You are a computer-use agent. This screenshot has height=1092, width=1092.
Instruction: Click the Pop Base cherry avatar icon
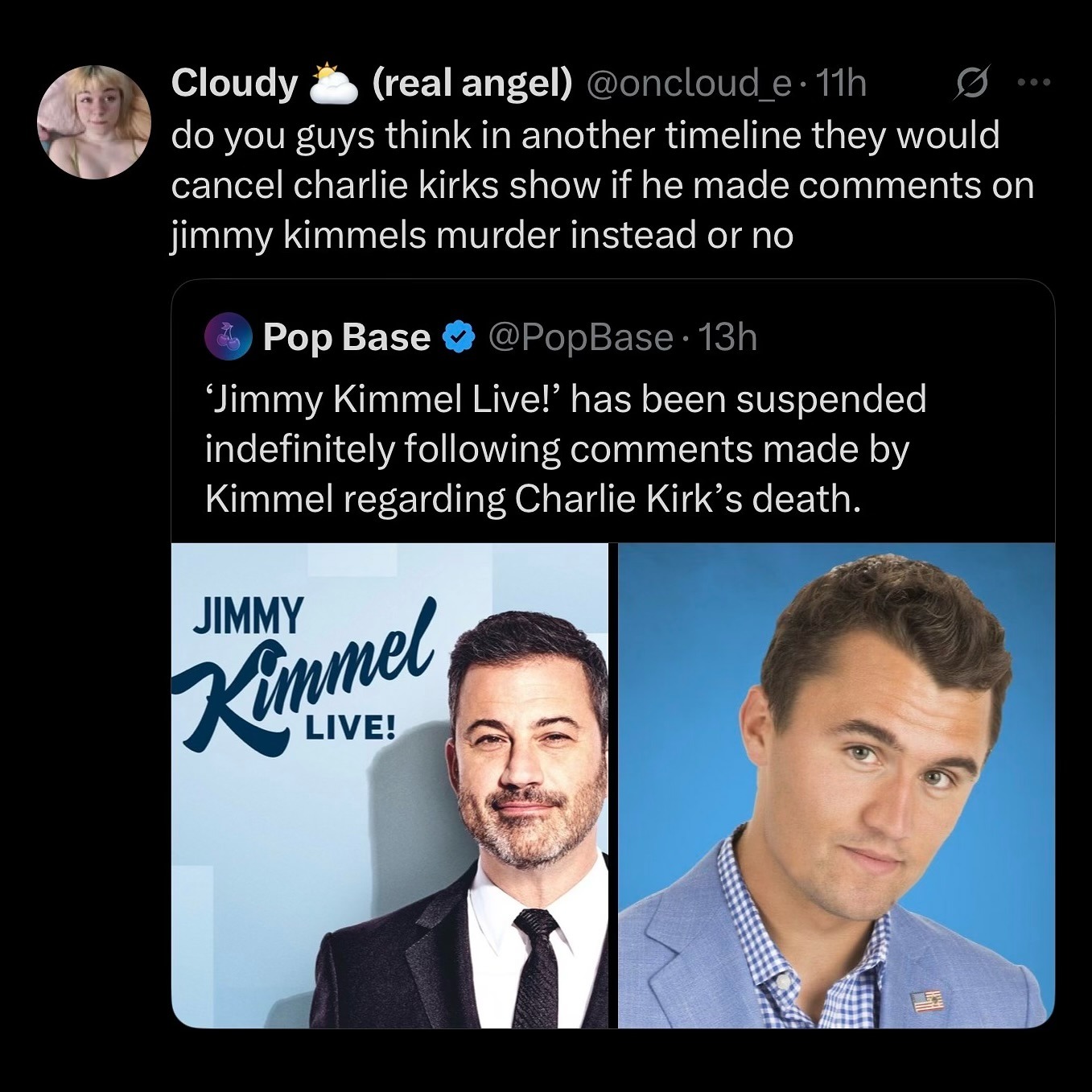(x=229, y=337)
